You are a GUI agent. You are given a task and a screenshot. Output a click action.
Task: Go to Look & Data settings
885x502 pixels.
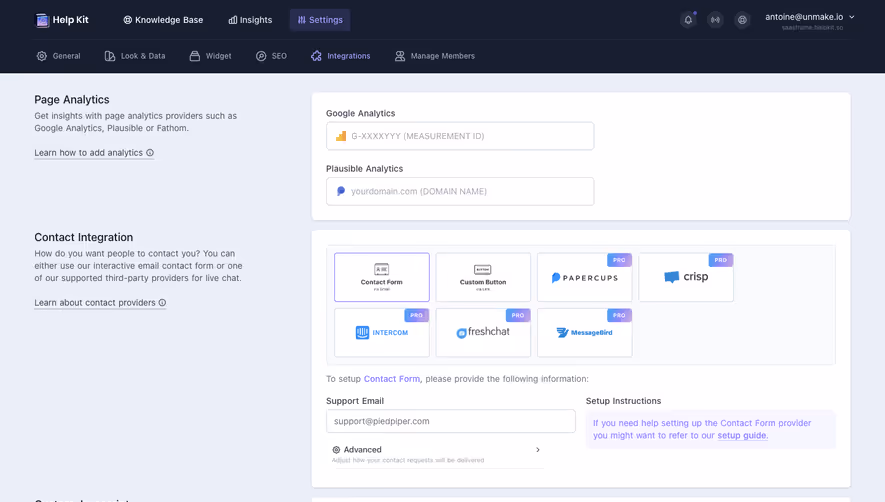[135, 56]
